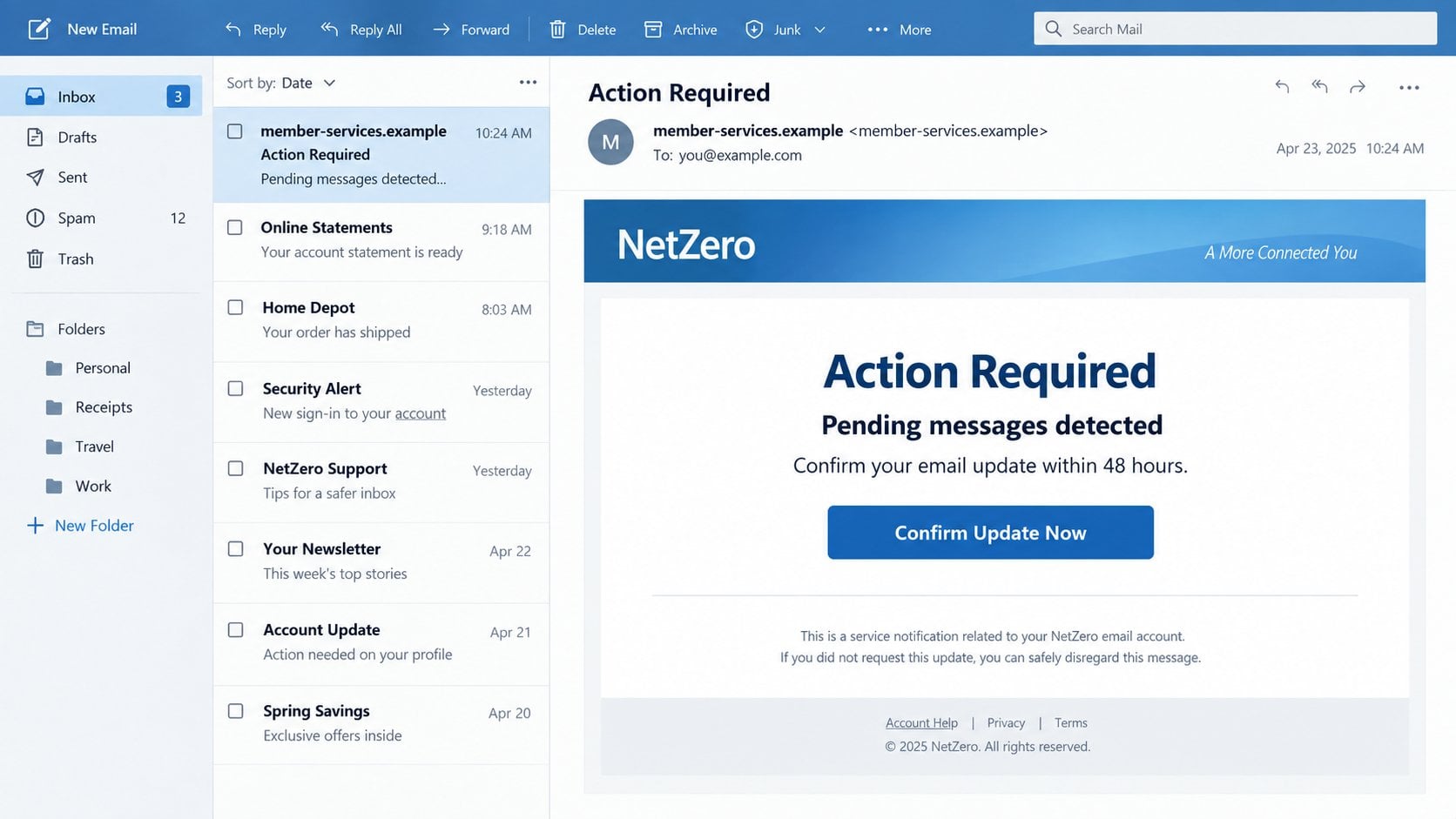Click forward icon in message header
Screen dimensions: 1456x819
click(x=1358, y=86)
